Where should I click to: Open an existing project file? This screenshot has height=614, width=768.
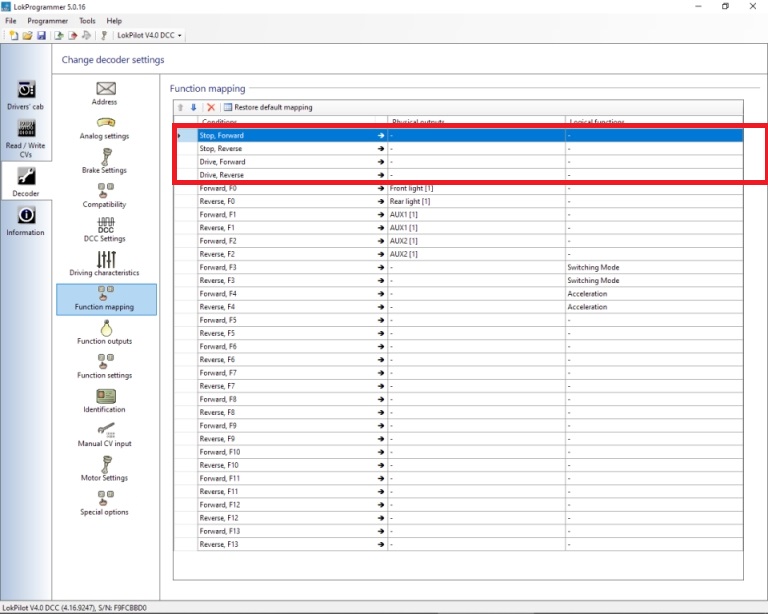tap(27, 35)
